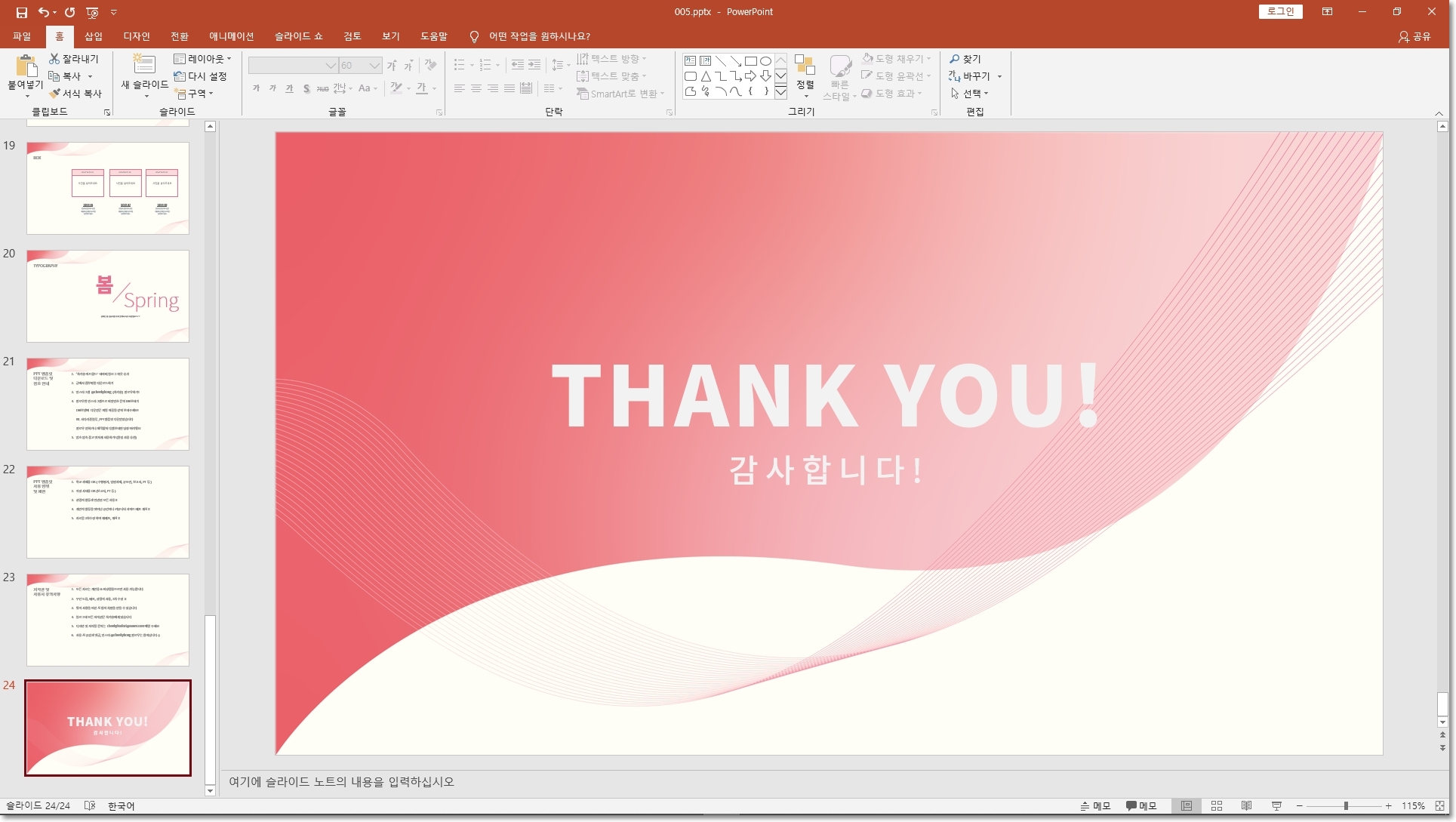Save the presentation with the floppy icon
This screenshot has height=822, width=1456.
point(21,12)
